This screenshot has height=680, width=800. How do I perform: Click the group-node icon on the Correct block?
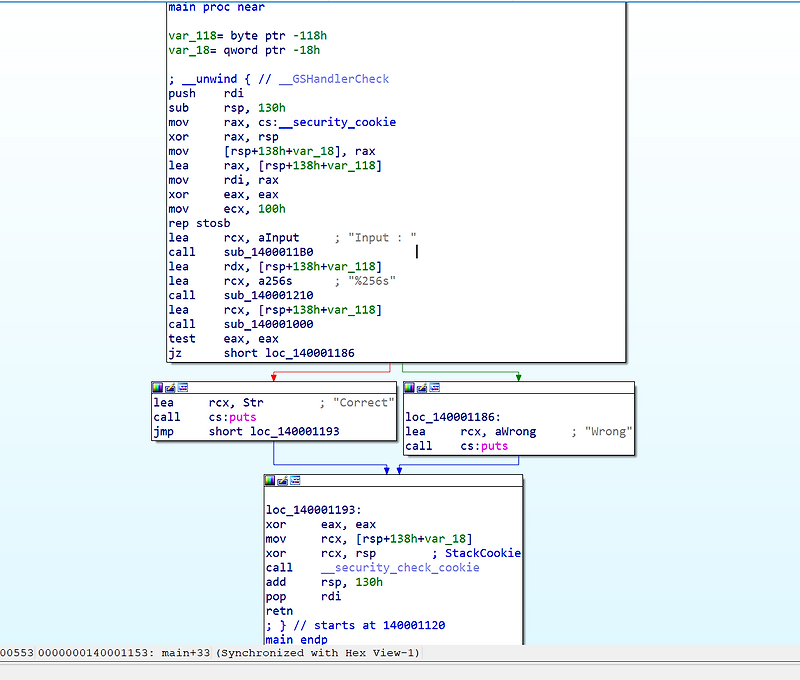point(182,386)
